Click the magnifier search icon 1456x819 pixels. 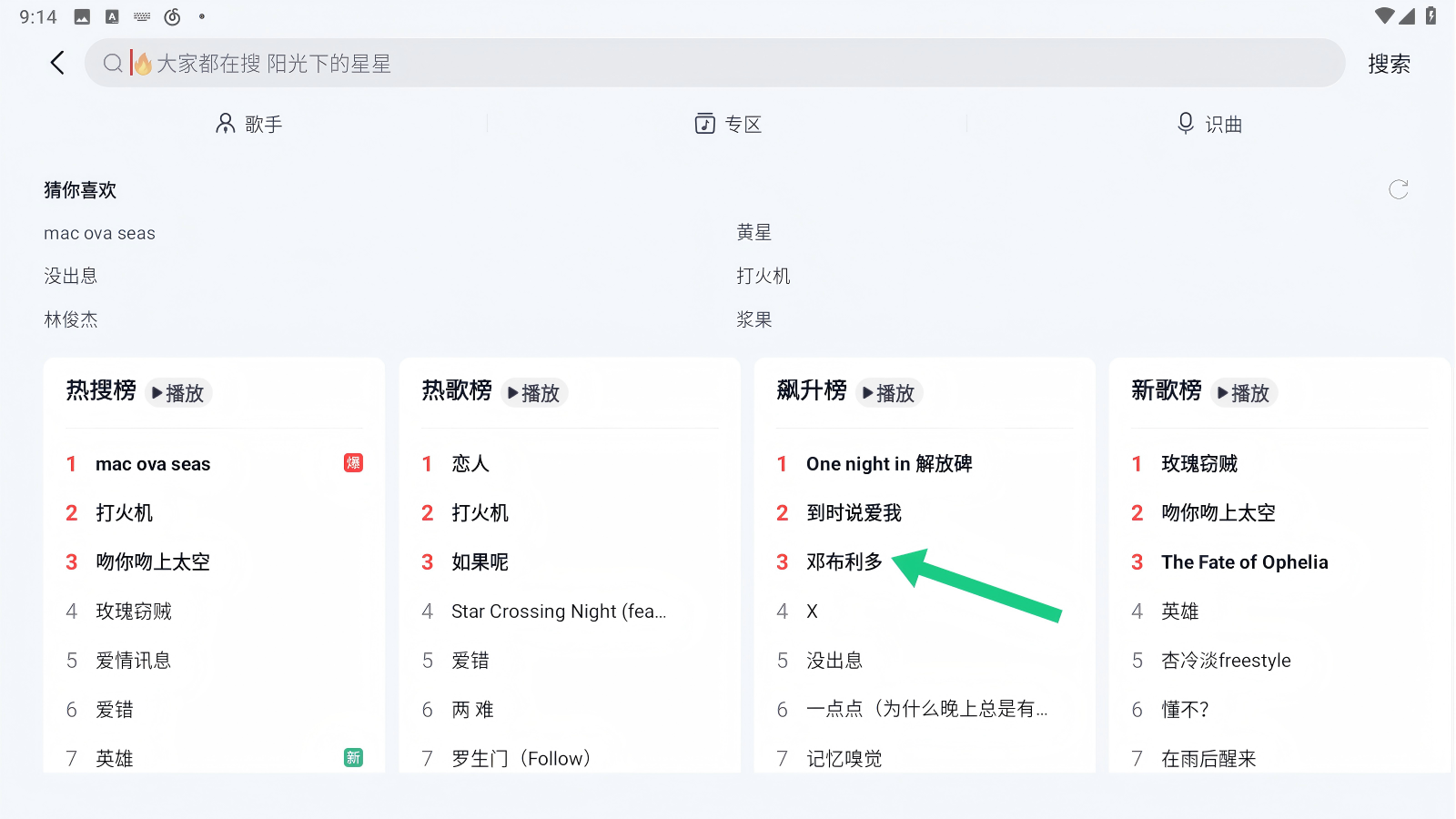(x=113, y=63)
